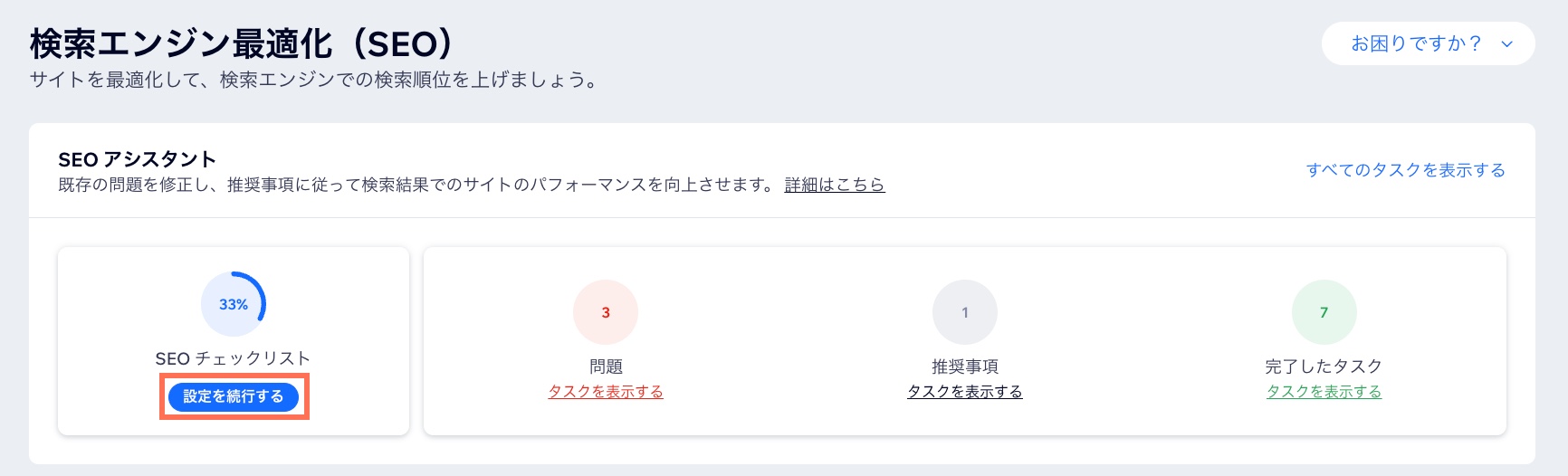Show tasks under 完了したタスク via green link
The height and width of the screenshot is (476, 1568).
click(x=1324, y=392)
